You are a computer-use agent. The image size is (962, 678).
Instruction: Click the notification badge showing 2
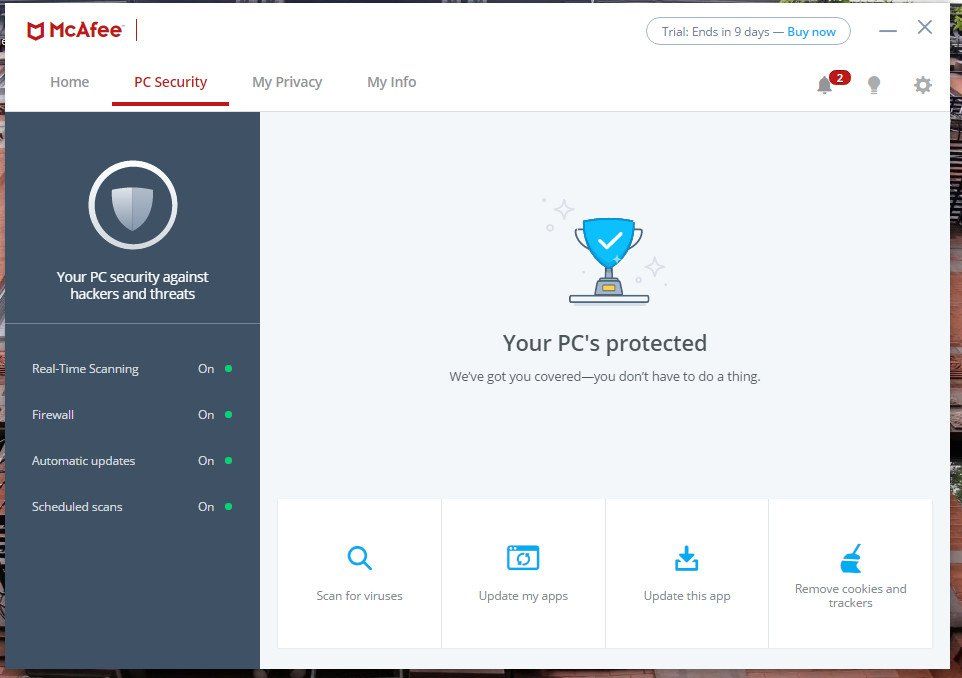click(x=840, y=76)
